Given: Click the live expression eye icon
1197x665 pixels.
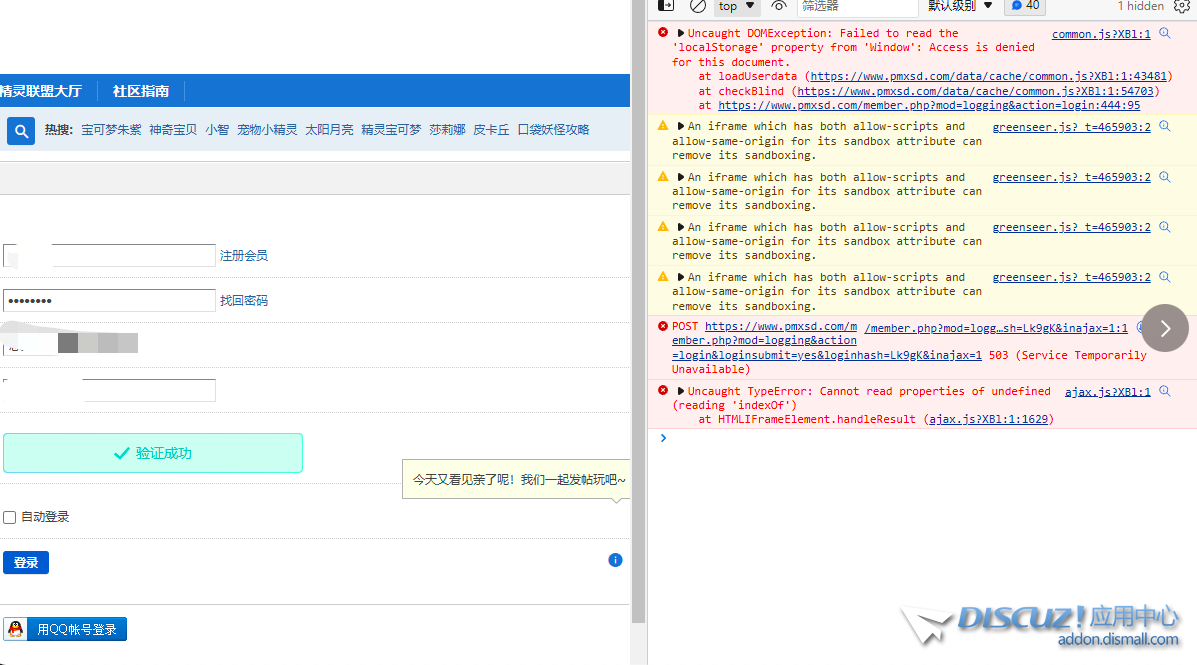Looking at the screenshot, I should [779, 6].
